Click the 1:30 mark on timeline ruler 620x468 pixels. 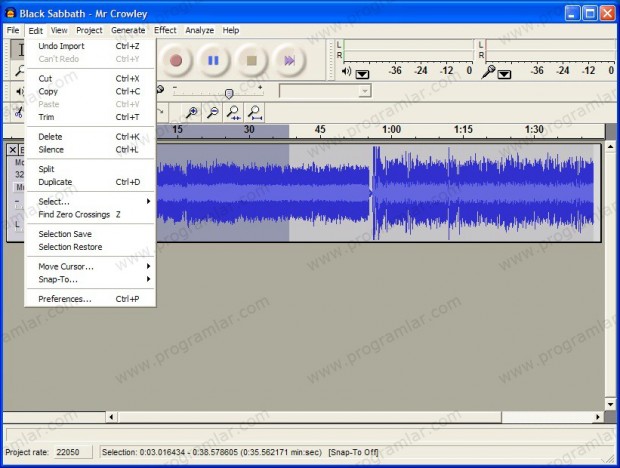pyautogui.click(x=534, y=130)
